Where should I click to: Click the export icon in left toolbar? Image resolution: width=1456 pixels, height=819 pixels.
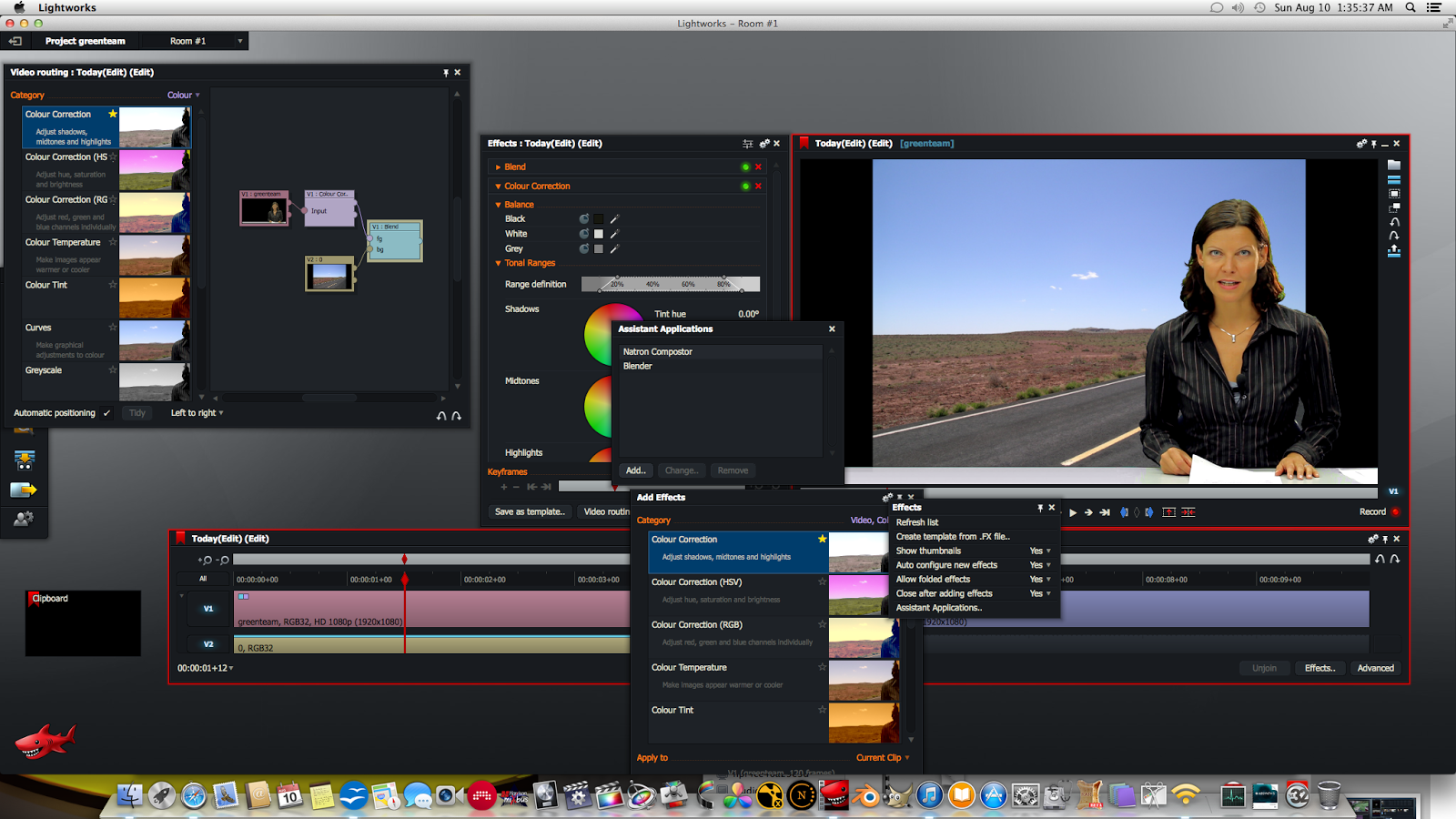24,490
